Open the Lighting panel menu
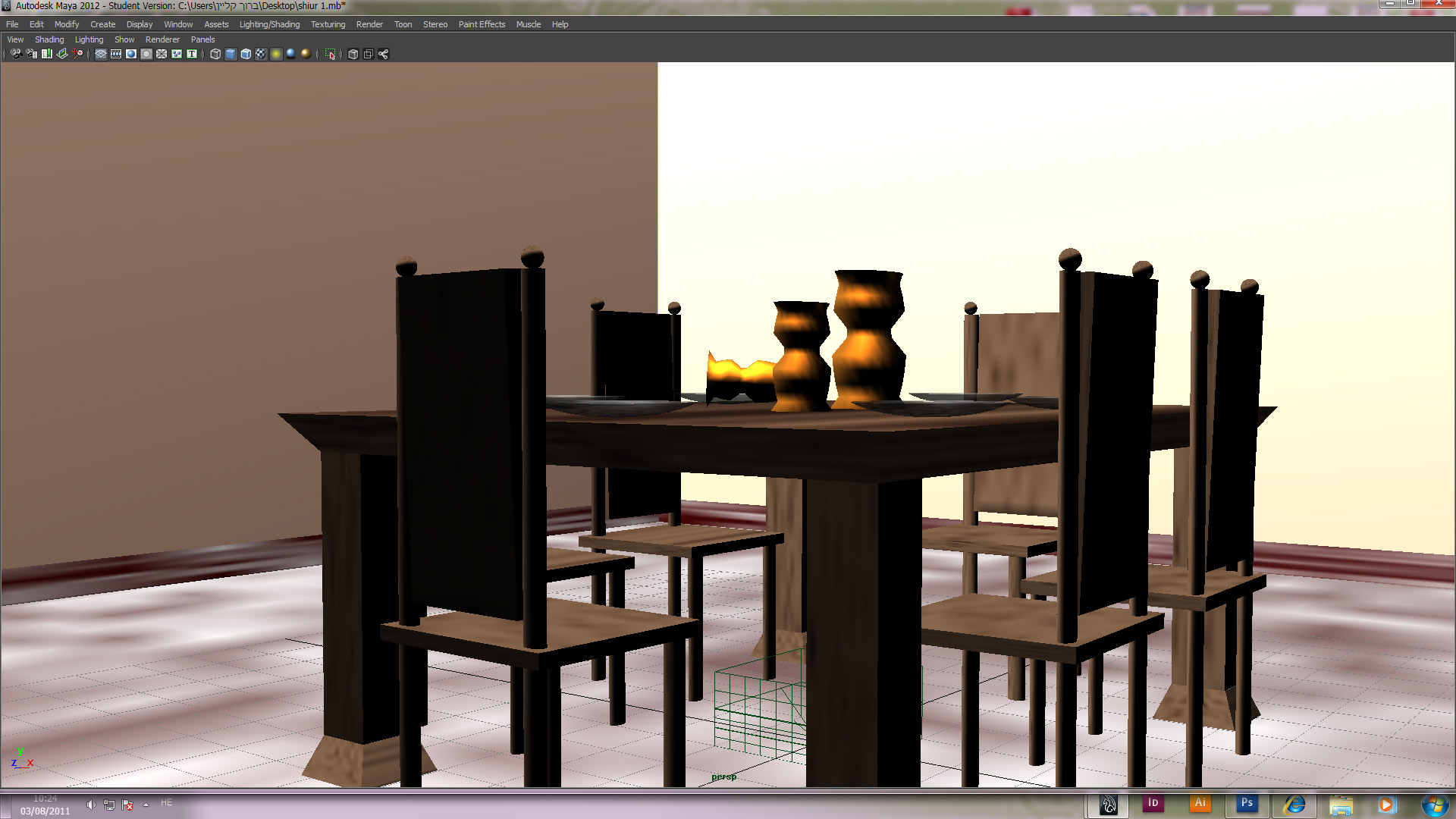This screenshot has height=819, width=1456. click(x=89, y=39)
